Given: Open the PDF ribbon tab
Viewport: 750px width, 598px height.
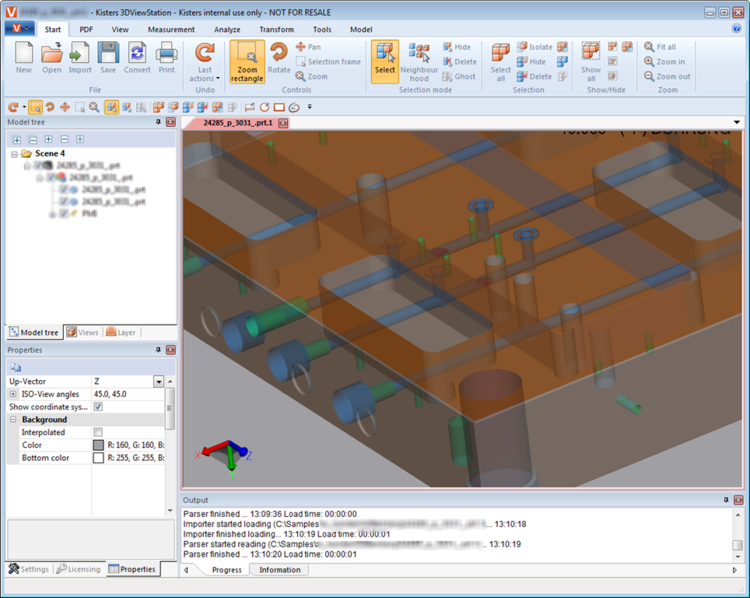Looking at the screenshot, I should pos(86,30).
